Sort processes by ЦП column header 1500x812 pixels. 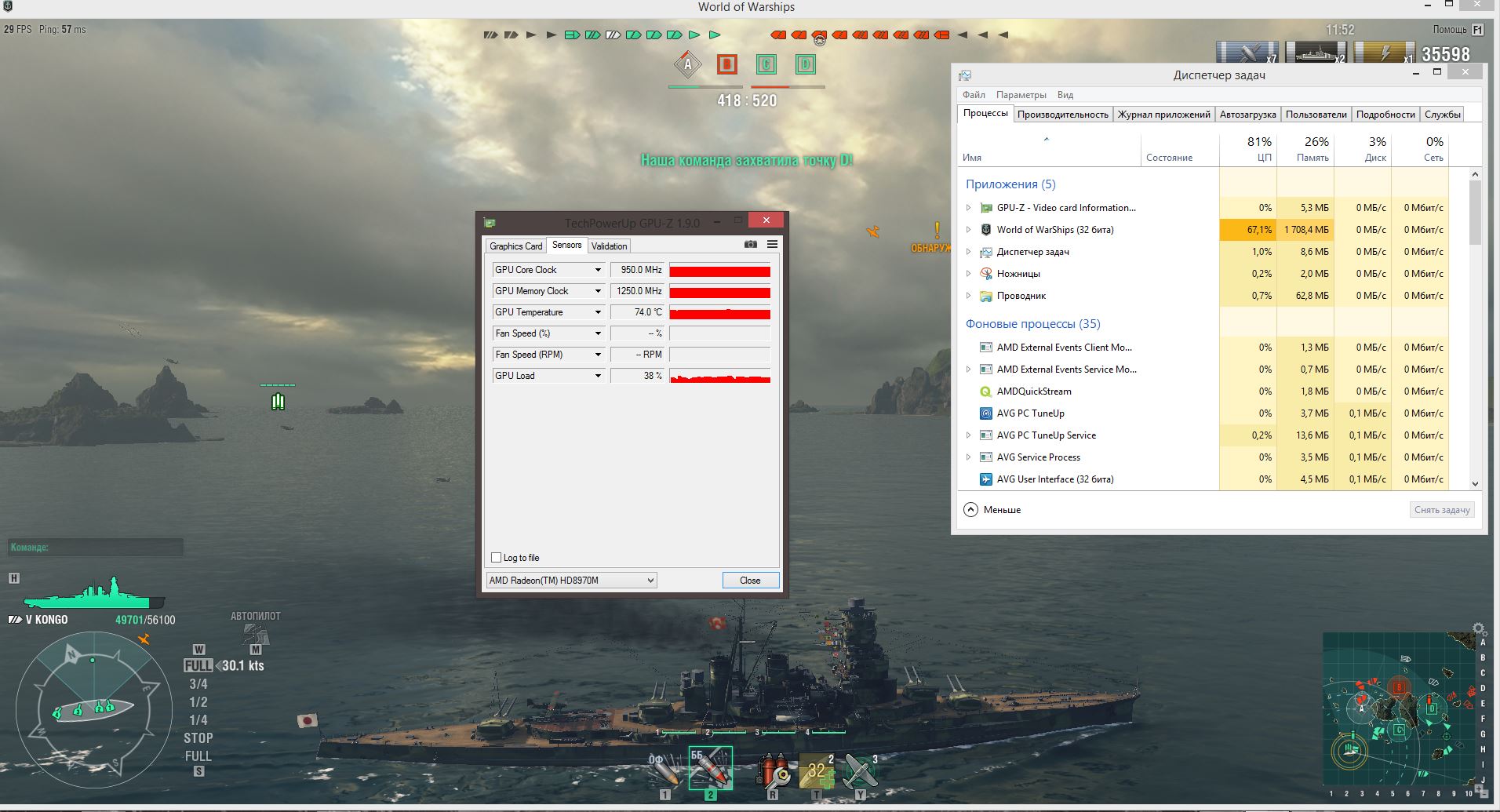(x=1248, y=149)
